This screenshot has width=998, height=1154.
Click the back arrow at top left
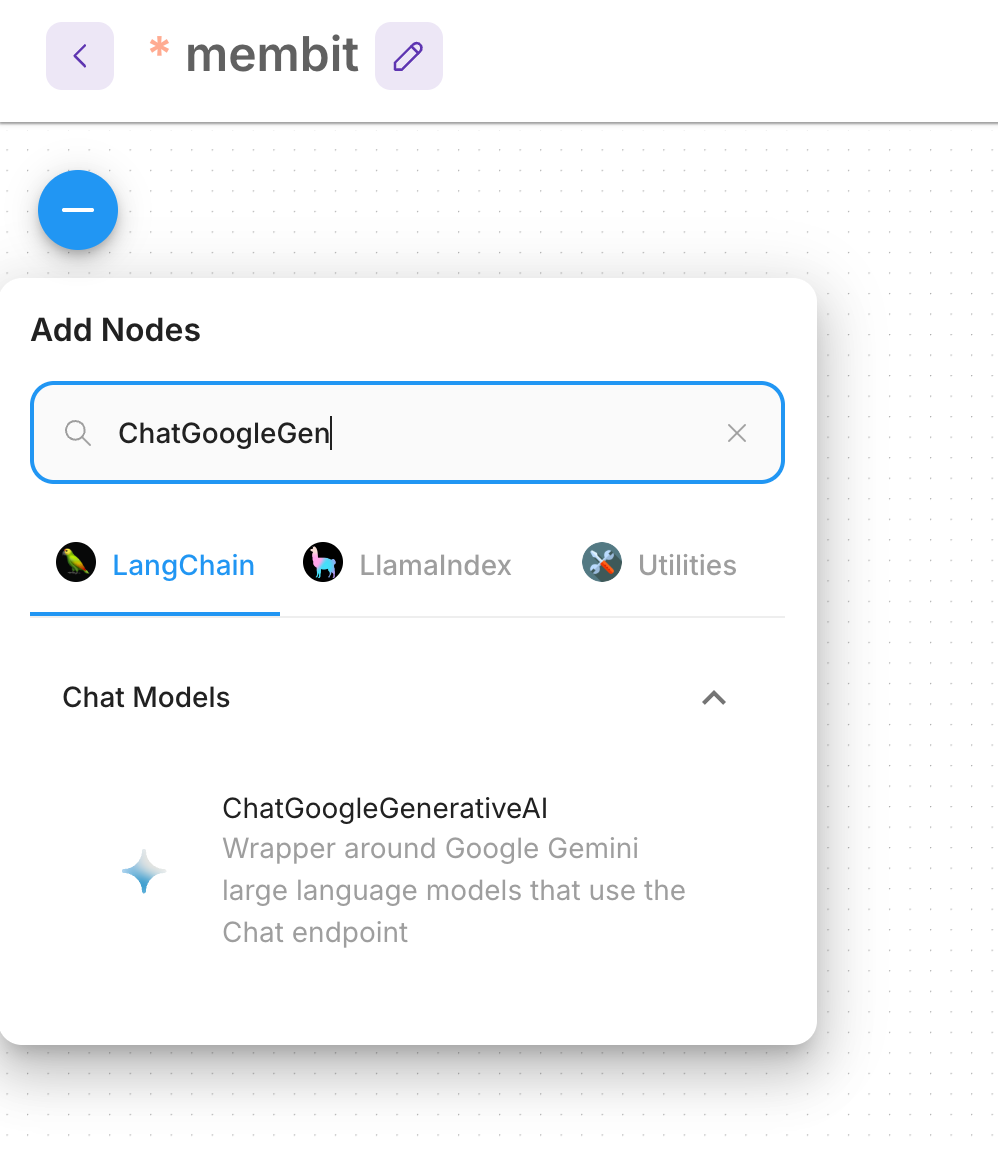coord(79,56)
